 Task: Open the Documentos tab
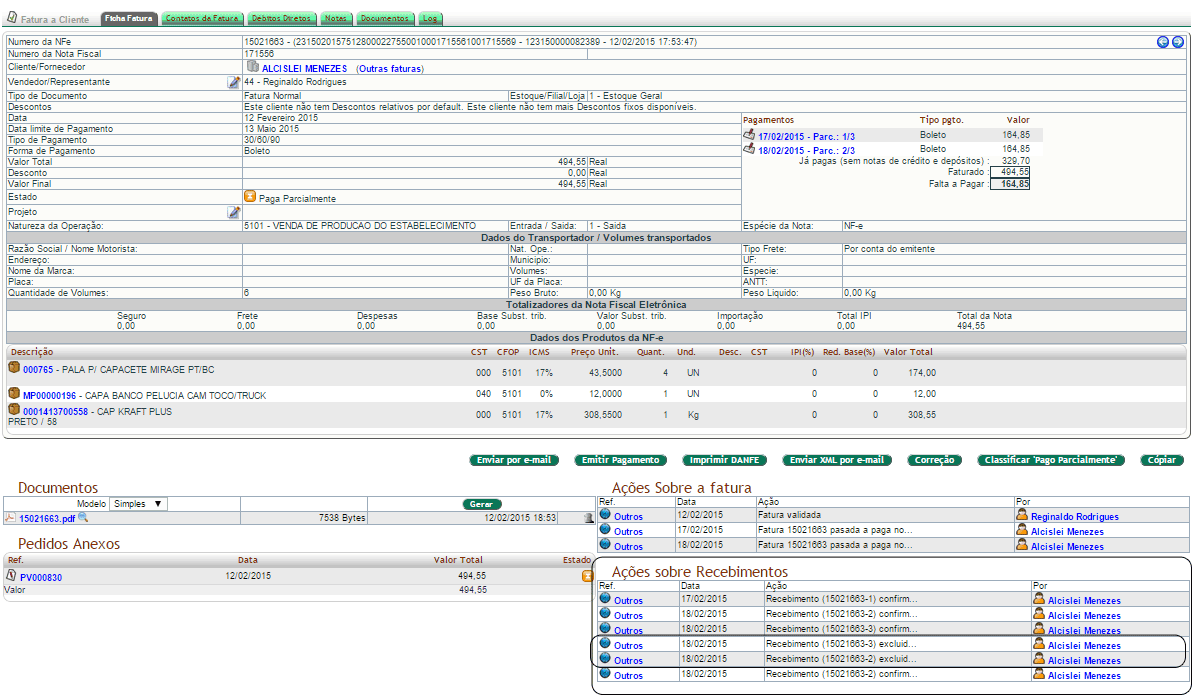(x=385, y=18)
